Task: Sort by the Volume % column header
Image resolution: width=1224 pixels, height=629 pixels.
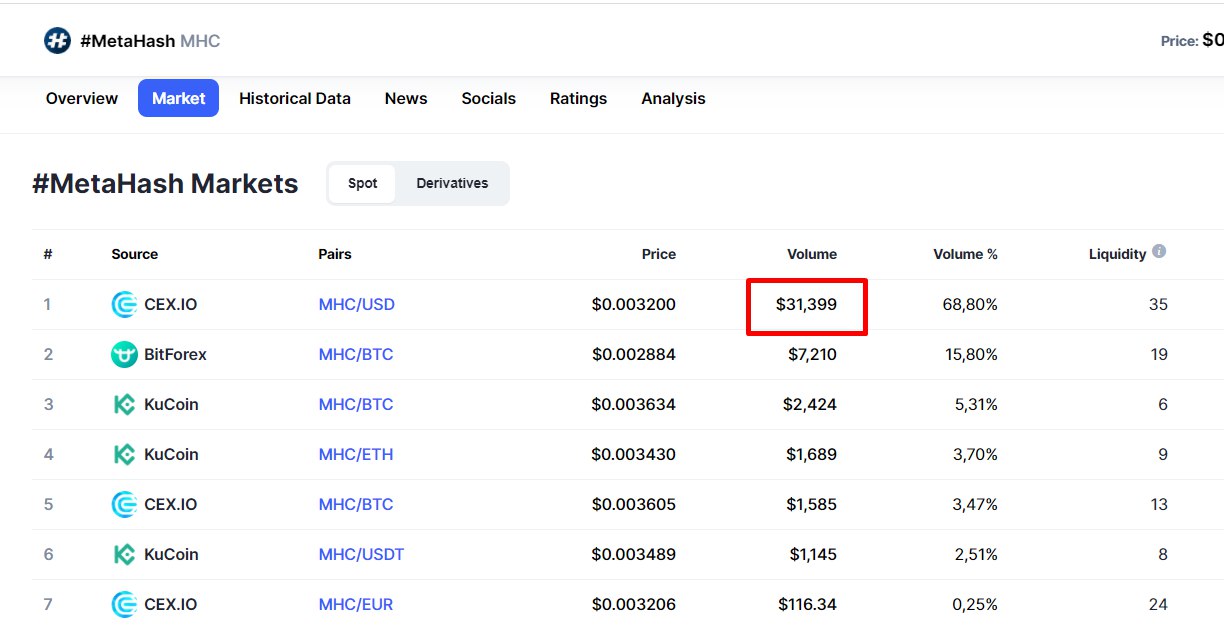Action: (965, 254)
